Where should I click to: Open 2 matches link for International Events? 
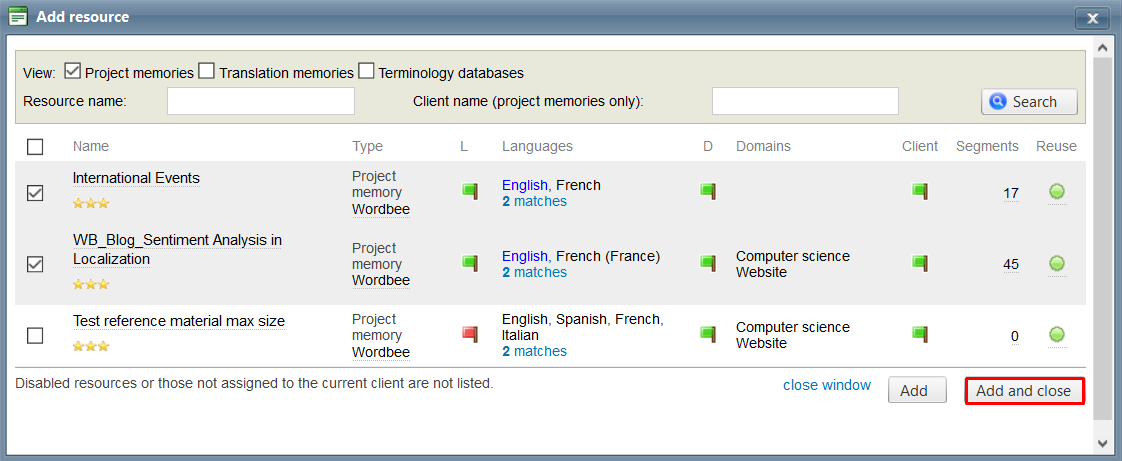point(534,201)
